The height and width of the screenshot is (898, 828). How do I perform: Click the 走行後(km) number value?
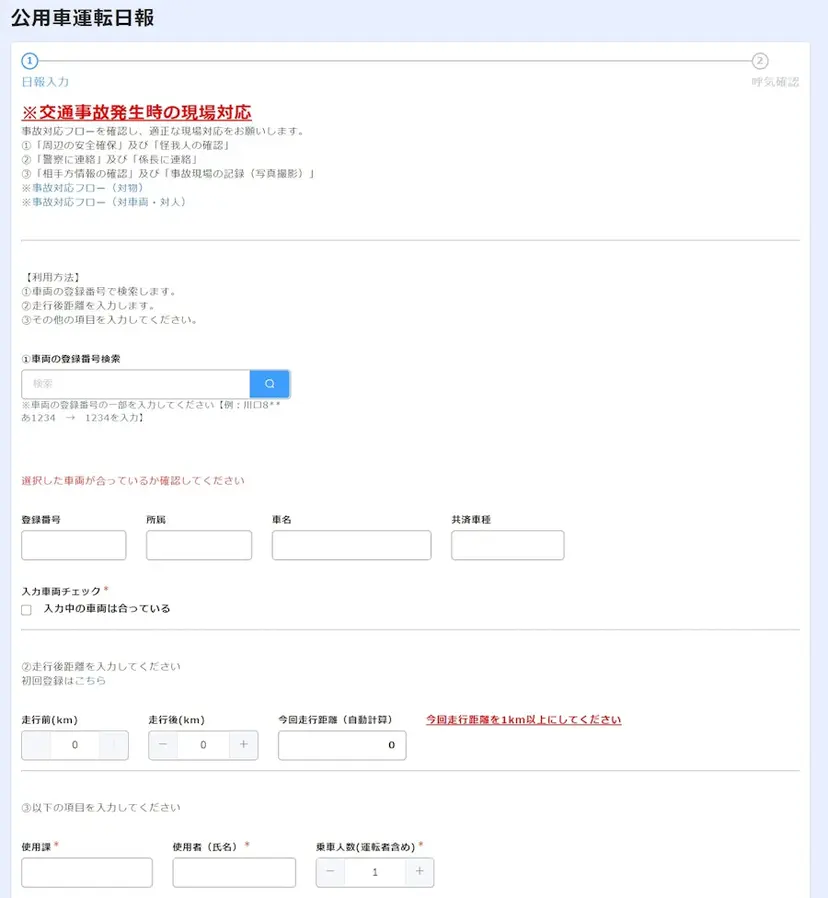(x=203, y=745)
